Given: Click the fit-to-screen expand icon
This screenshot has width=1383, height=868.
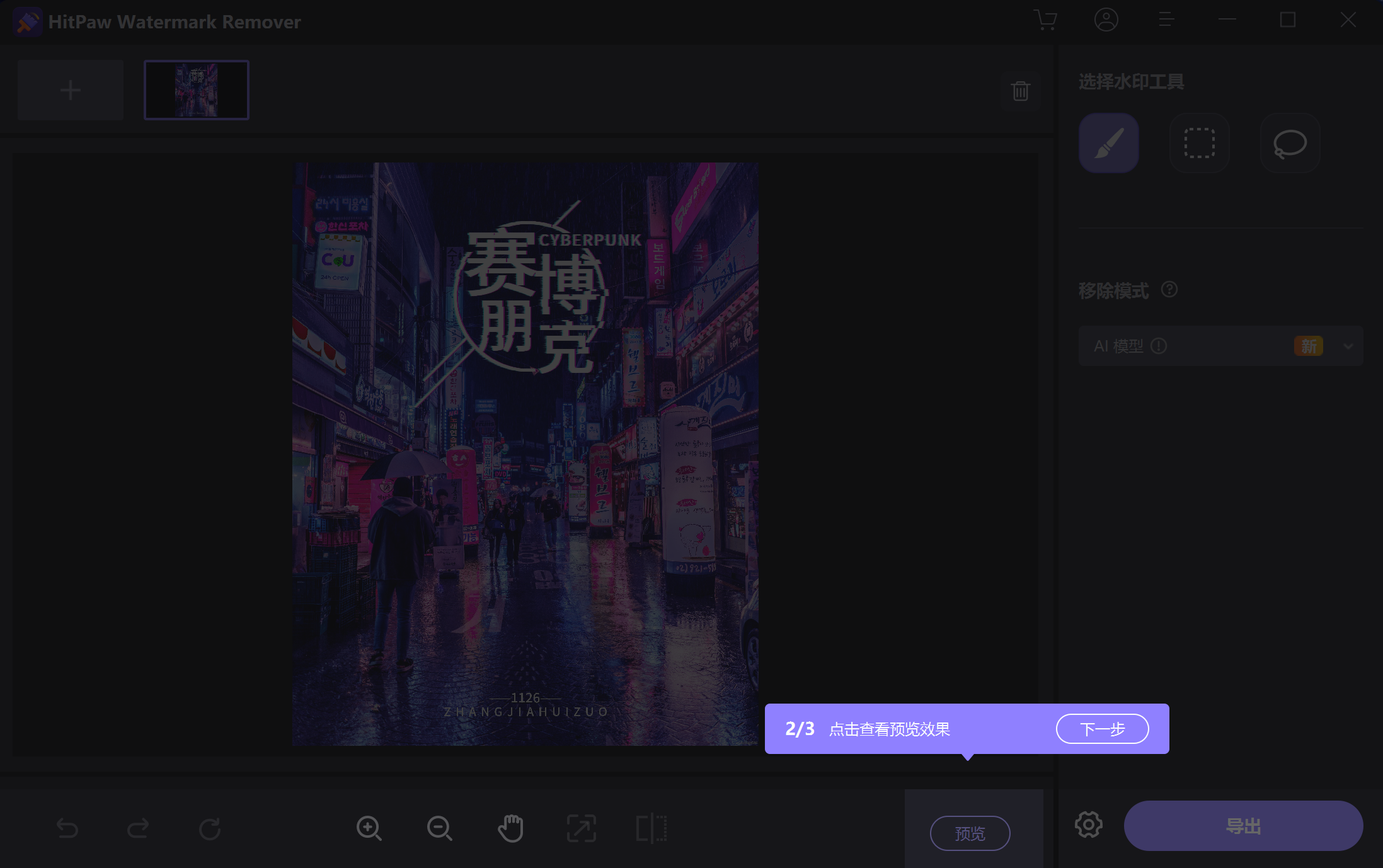Looking at the screenshot, I should [581, 828].
